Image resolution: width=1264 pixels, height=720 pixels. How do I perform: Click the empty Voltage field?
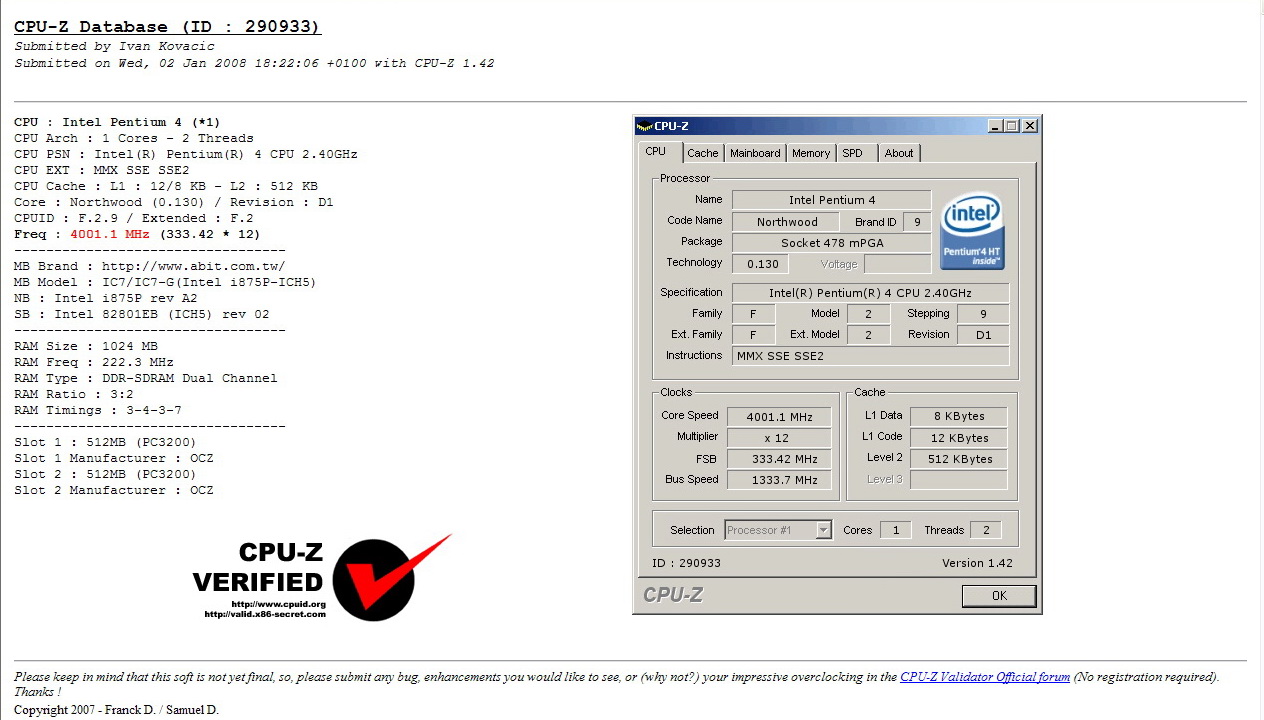coord(897,264)
